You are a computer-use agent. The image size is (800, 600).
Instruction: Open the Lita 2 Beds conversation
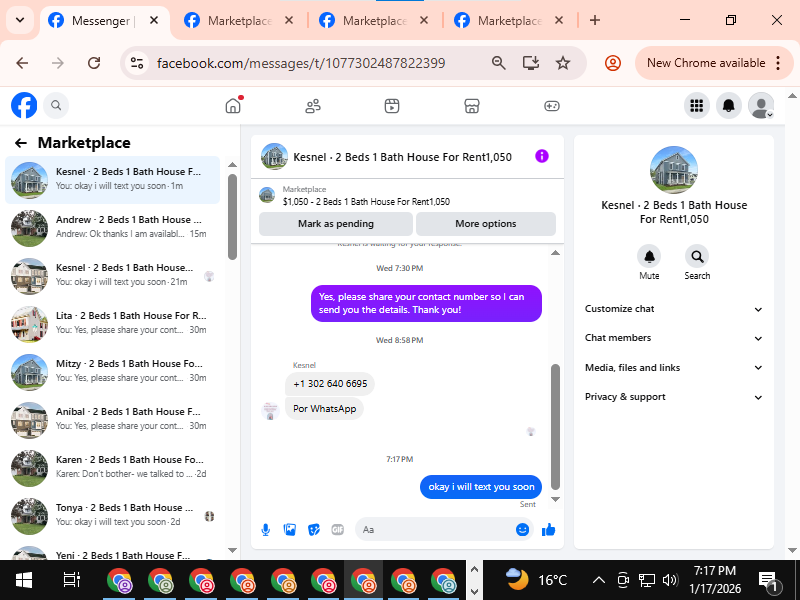pos(112,323)
